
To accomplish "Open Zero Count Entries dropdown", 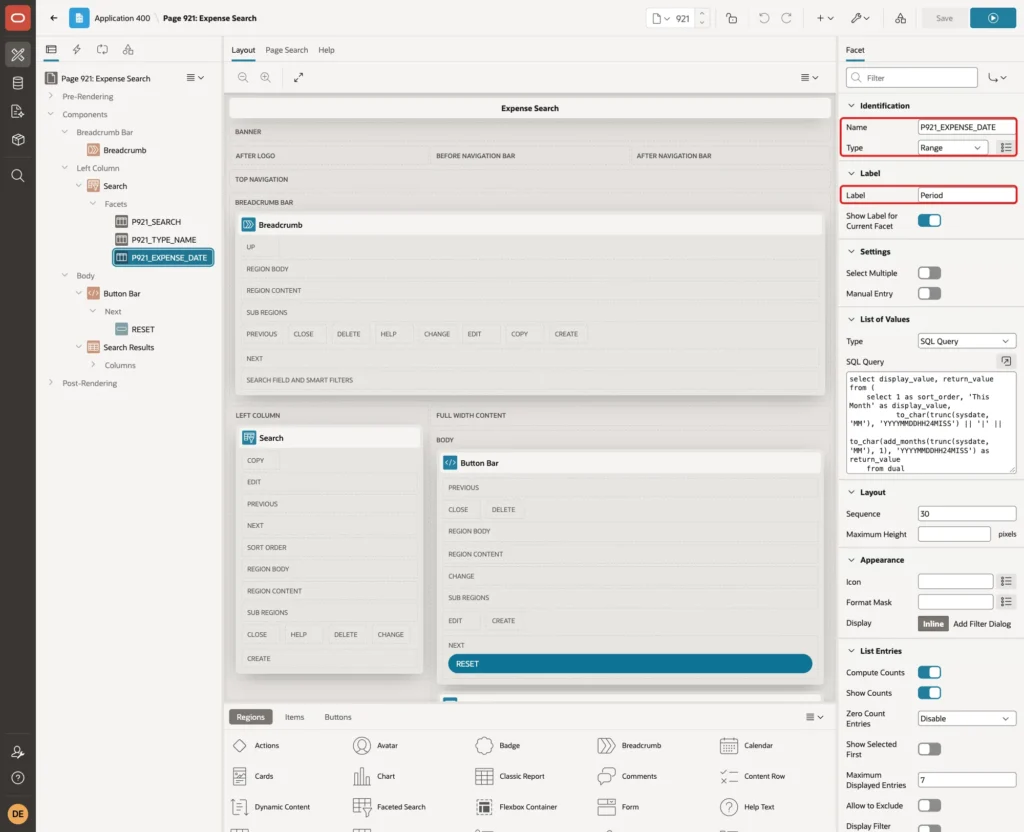I will pyautogui.click(x=967, y=718).
